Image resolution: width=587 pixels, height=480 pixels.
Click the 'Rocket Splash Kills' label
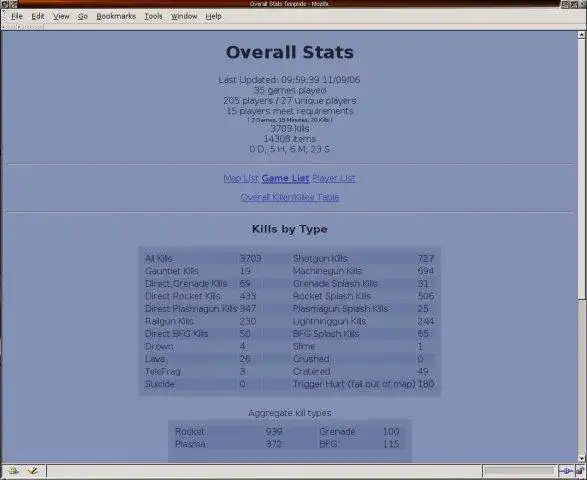point(332,296)
